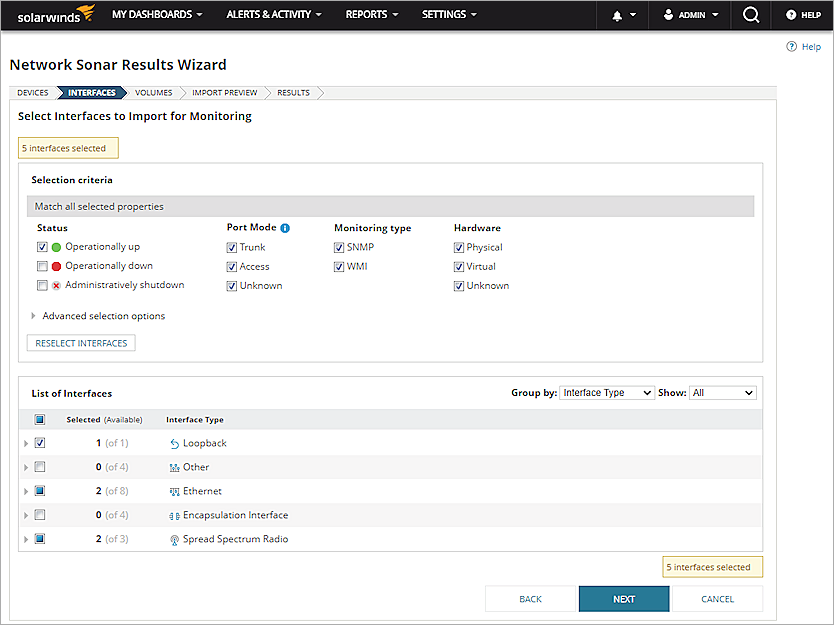Viewport: 834px width, 625px height.
Task: Click the Other interface type icon
Action: [176, 467]
